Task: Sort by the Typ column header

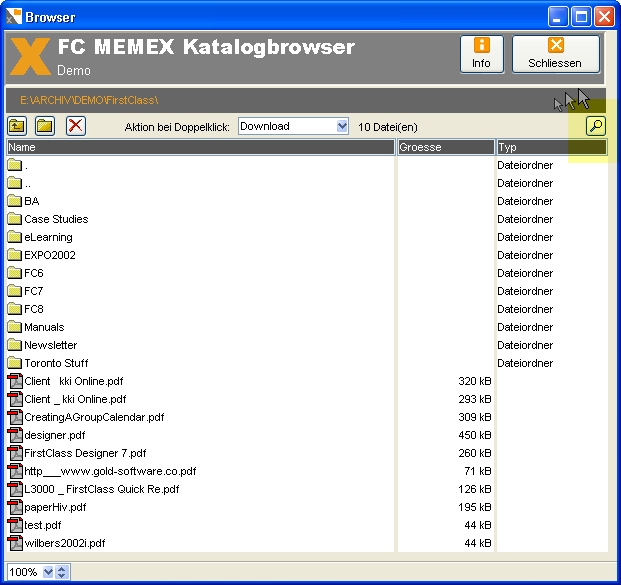Action: tap(552, 147)
